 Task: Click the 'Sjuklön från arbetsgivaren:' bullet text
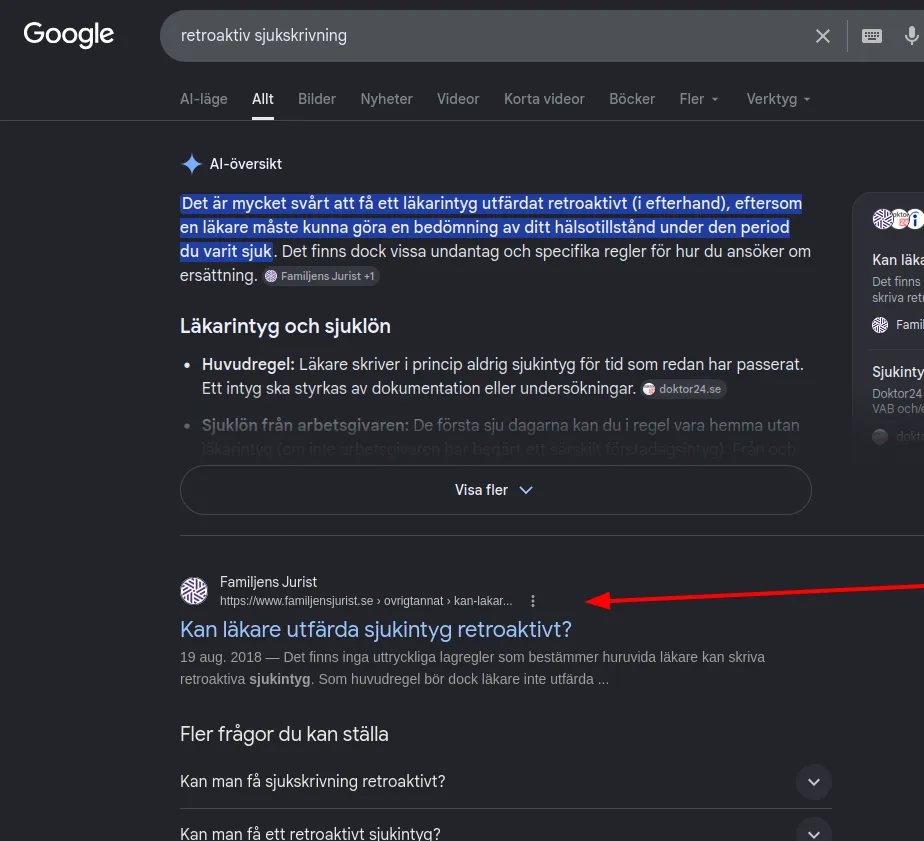click(305, 425)
